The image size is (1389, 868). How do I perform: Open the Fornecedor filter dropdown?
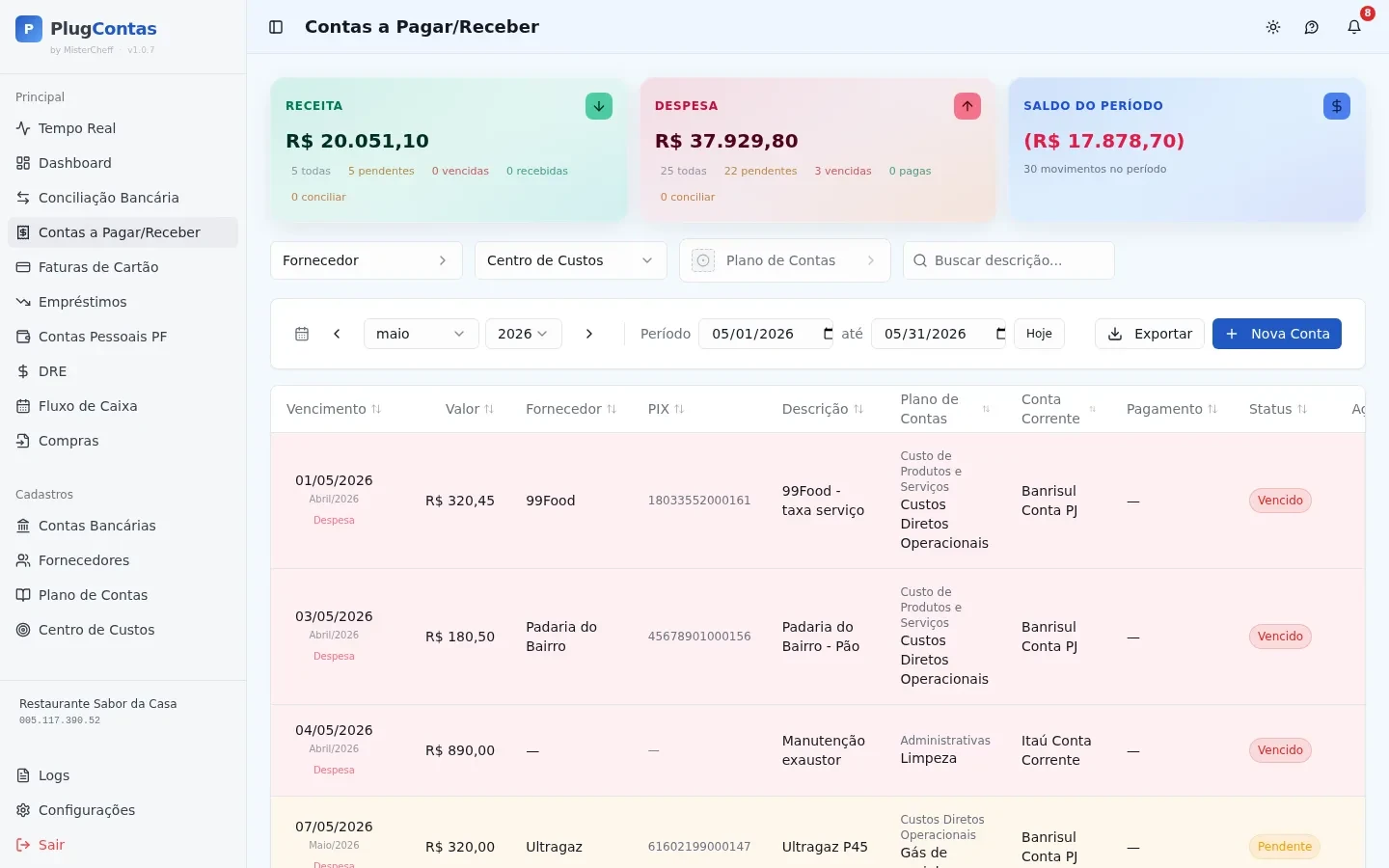coord(367,260)
